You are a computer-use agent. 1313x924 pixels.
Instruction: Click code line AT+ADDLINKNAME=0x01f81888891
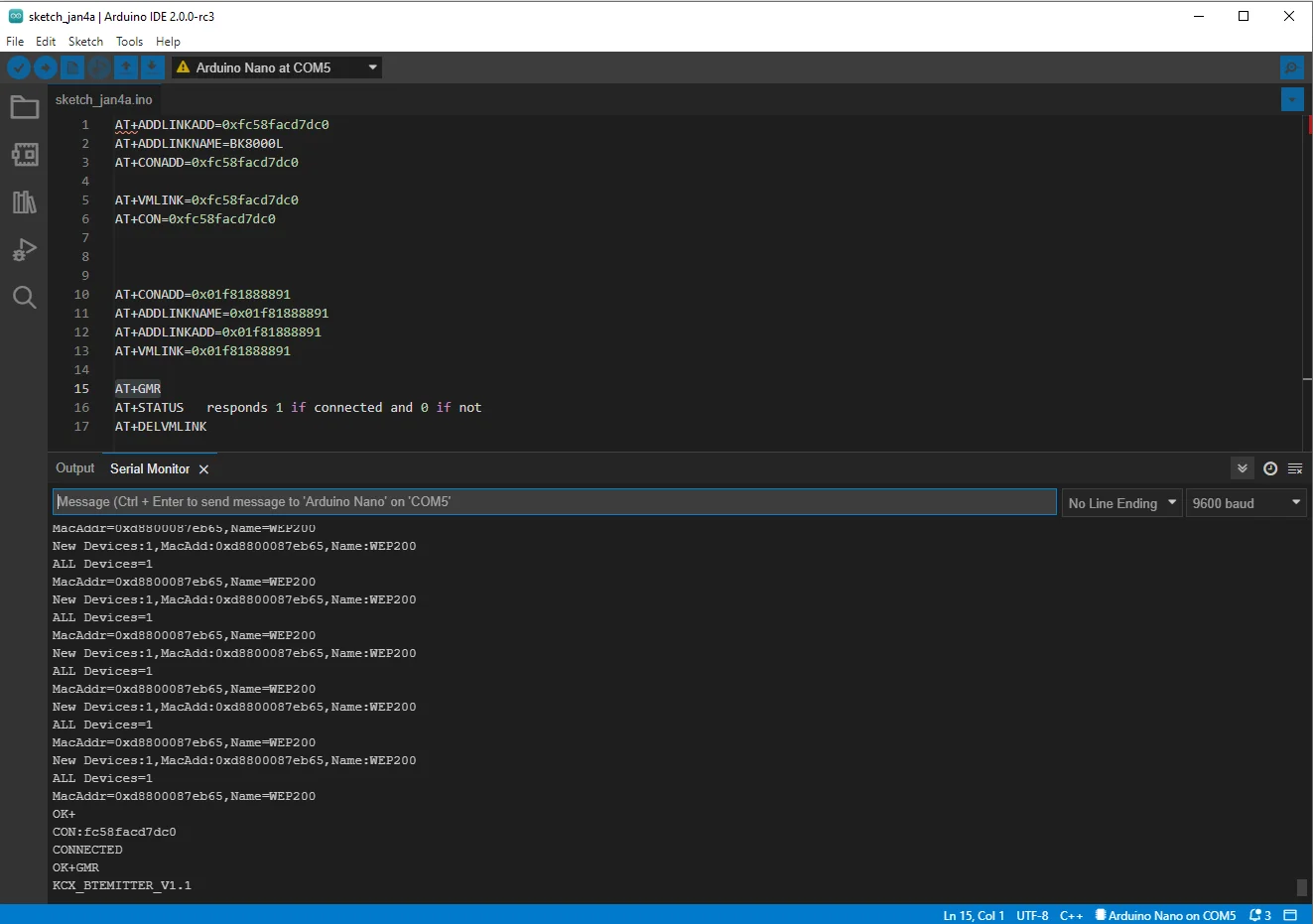[x=221, y=314]
